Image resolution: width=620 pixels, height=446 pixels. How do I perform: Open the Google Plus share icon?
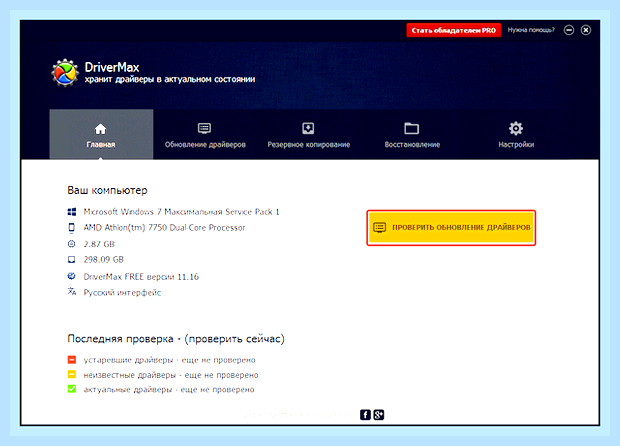pos(379,415)
